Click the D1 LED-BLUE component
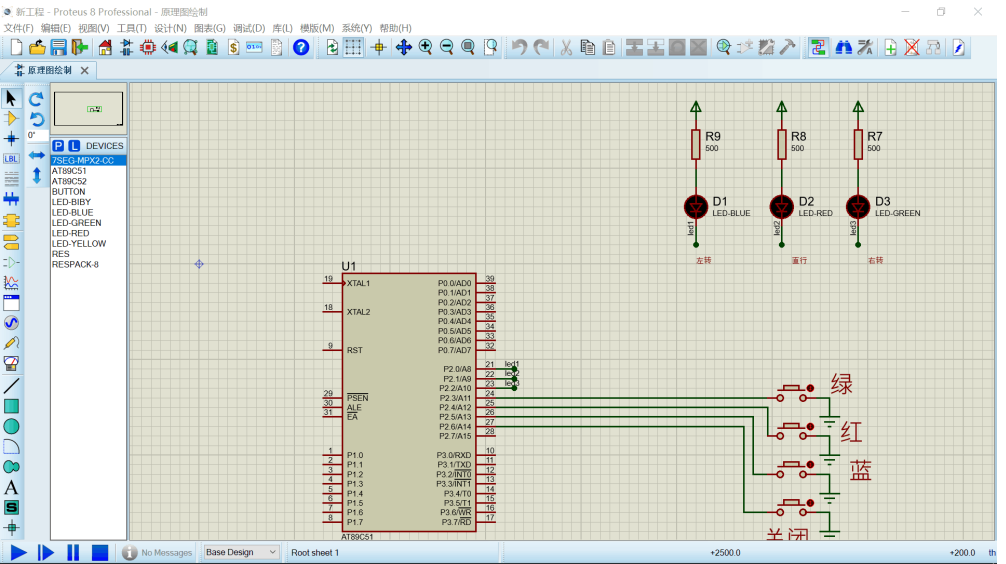1006x564 pixels. [x=696, y=207]
